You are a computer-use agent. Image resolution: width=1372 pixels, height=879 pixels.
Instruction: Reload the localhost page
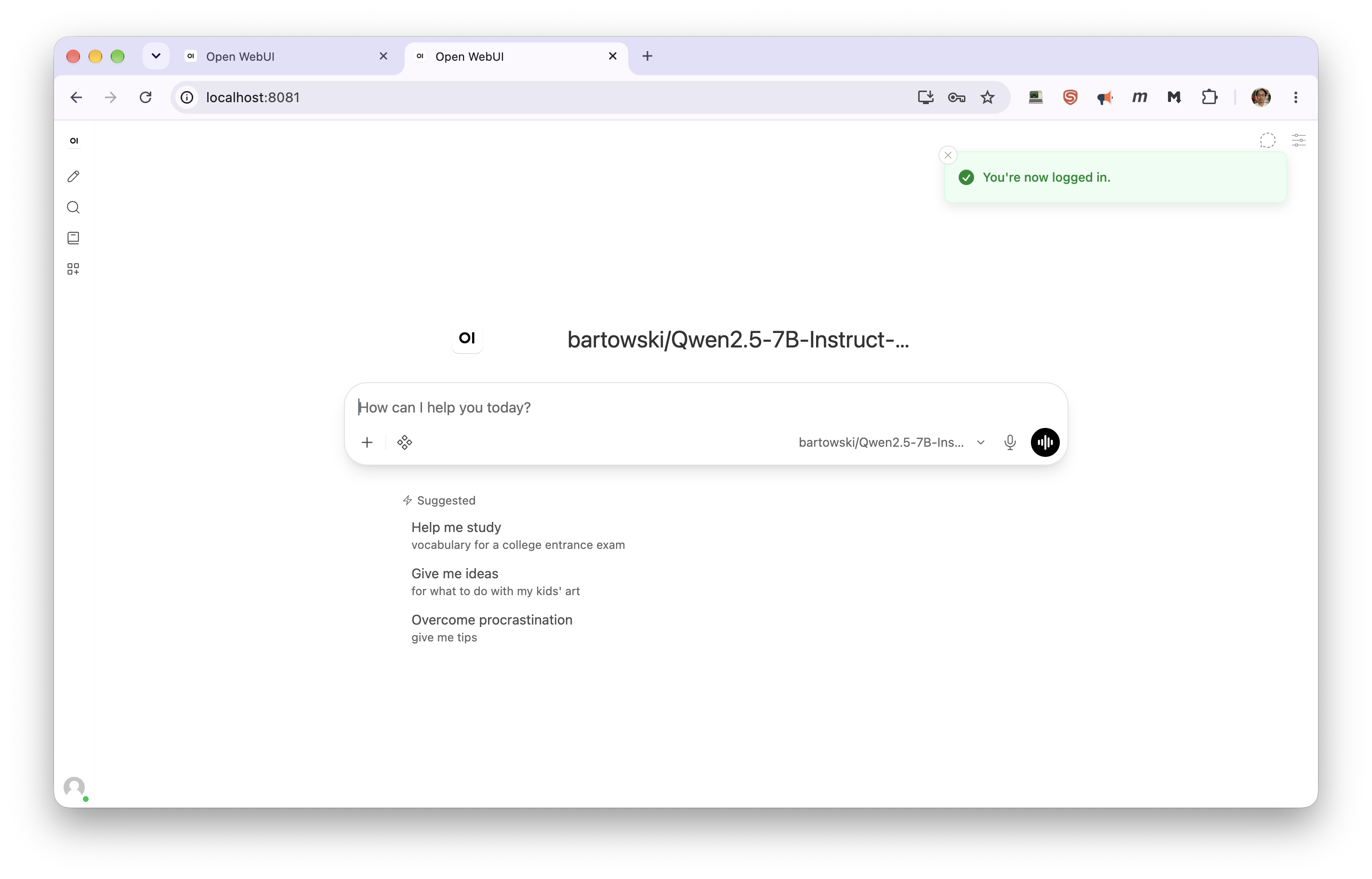(145, 98)
